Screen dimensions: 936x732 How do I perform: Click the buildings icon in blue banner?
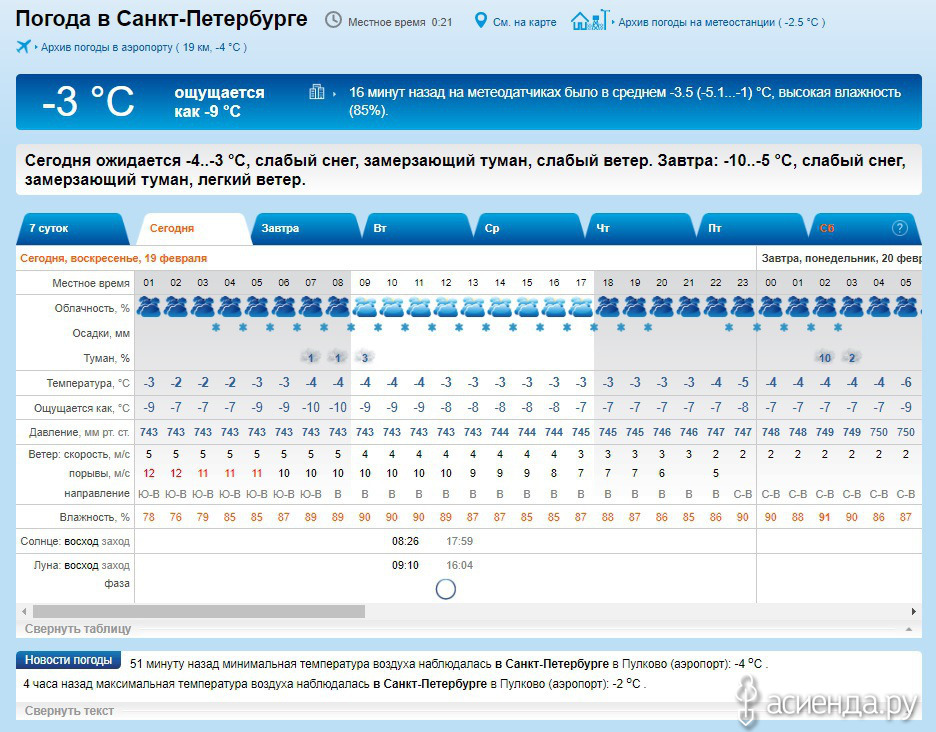click(x=317, y=92)
